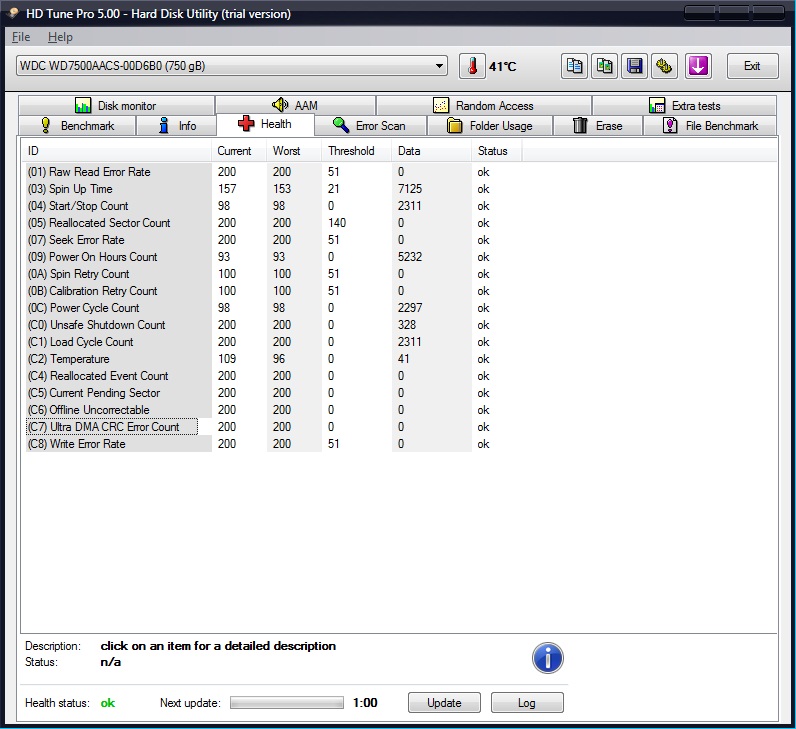This screenshot has width=796, height=729.
Task: Open the options gear icon
Action: (663, 66)
